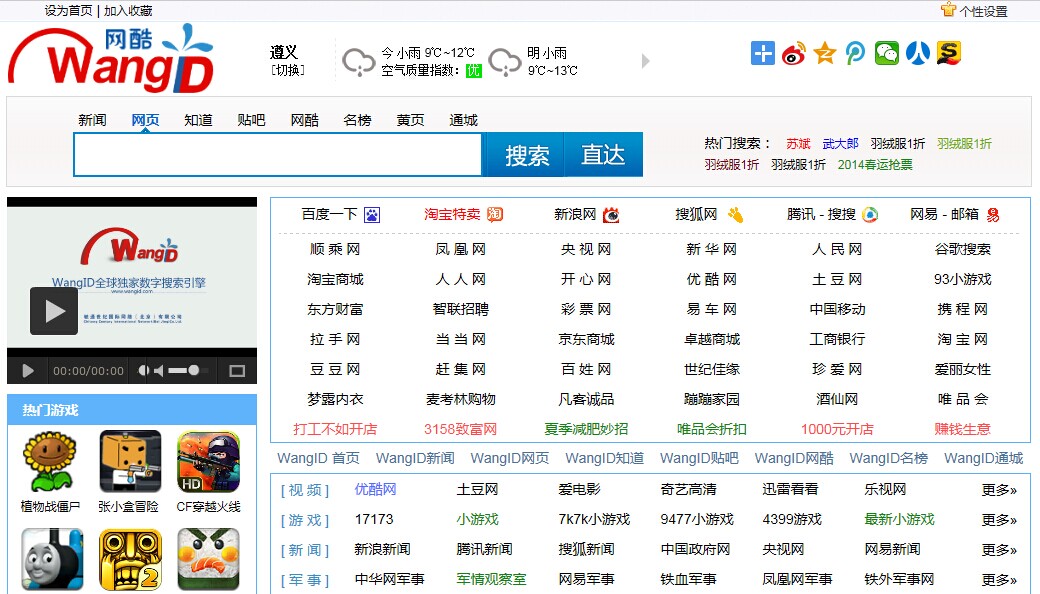Expand 更多 in the 视频 row

click(999, 490)
